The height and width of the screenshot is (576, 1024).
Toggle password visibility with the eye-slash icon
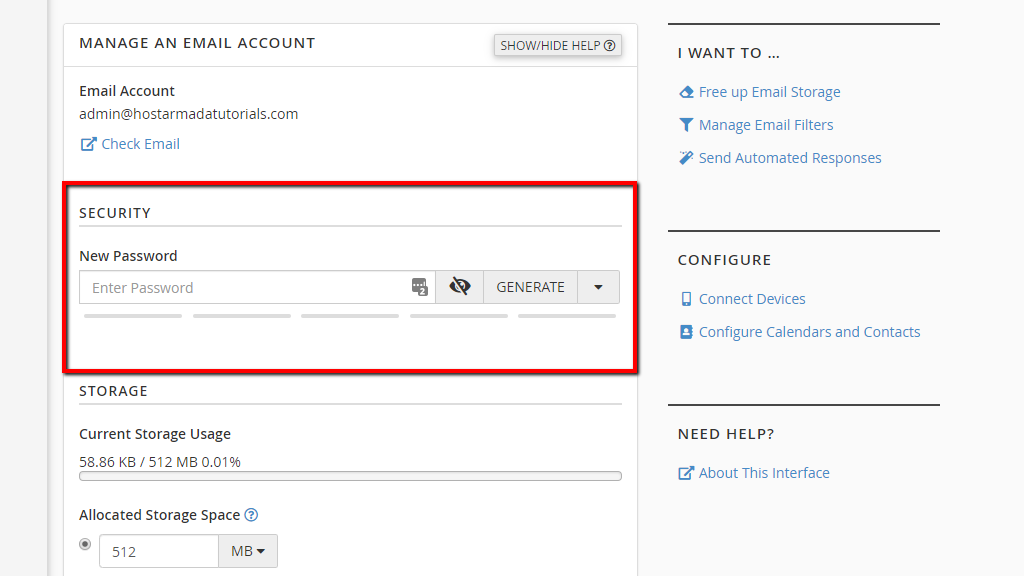459,286
